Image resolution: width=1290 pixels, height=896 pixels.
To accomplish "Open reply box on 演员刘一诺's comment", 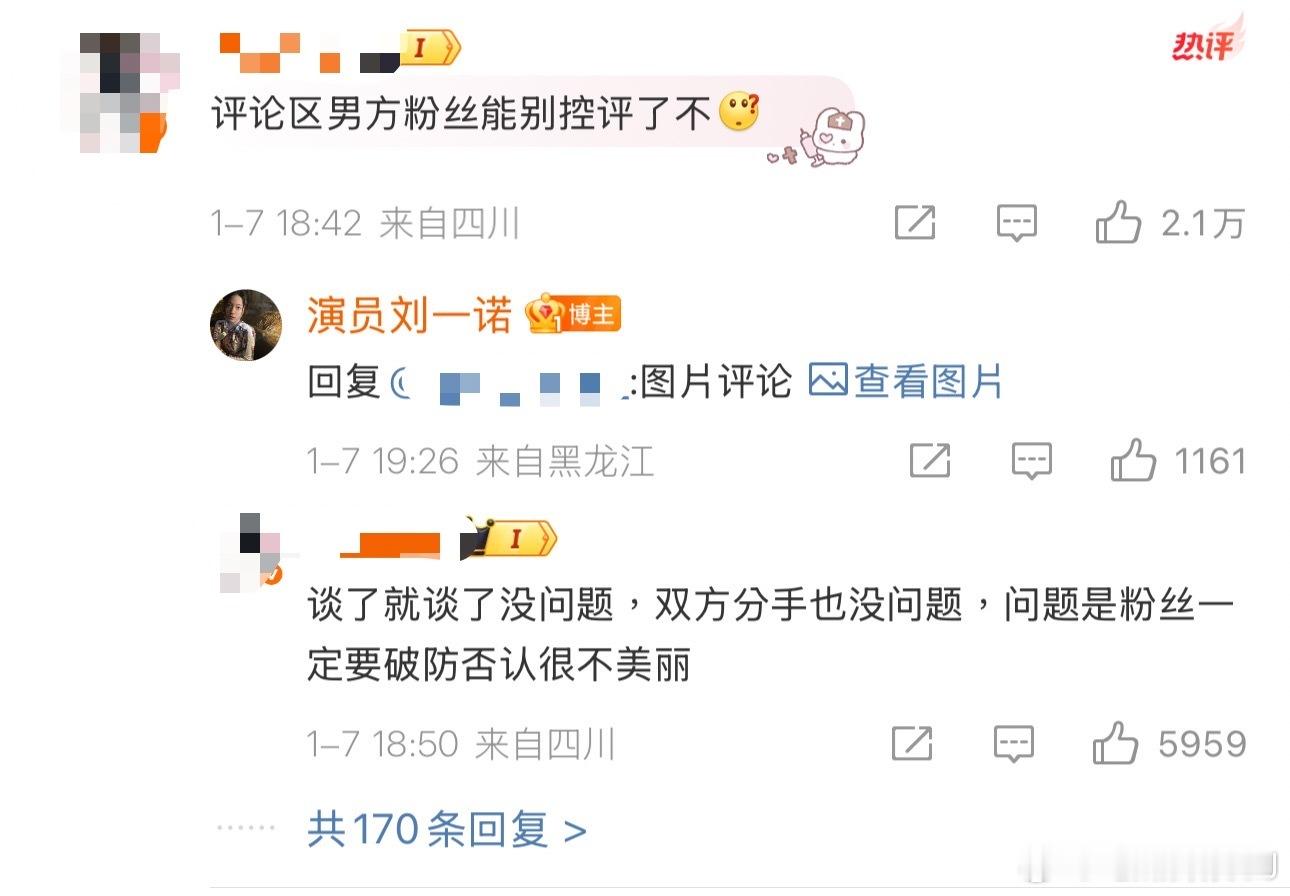I will pos(1032,461).
